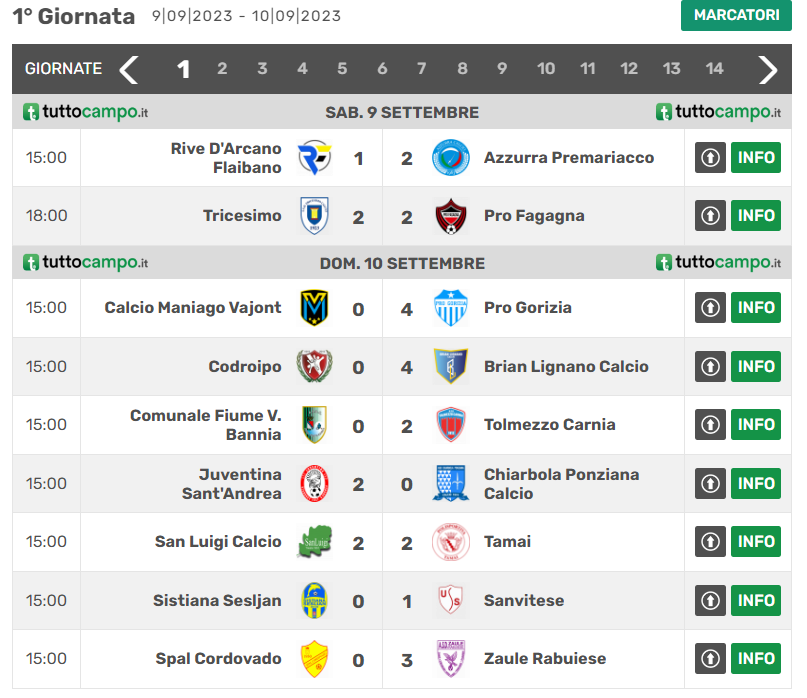Switch to giornata 14
The width and height of the screenshot is (807, 698).
click(714, 69)
